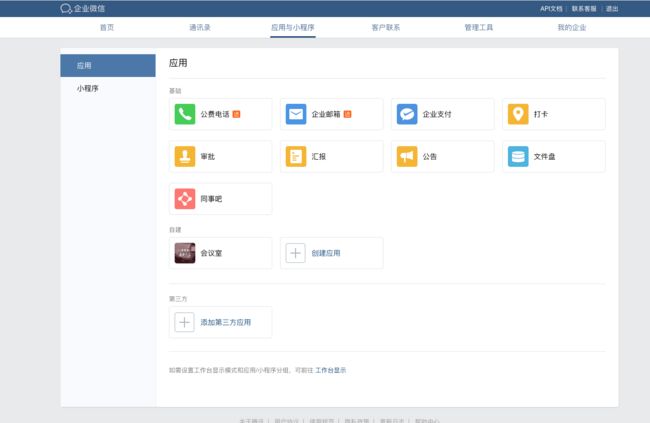
Task: Click the plus icon for 添加第三方应用
Action: click(x=184, y=322)
